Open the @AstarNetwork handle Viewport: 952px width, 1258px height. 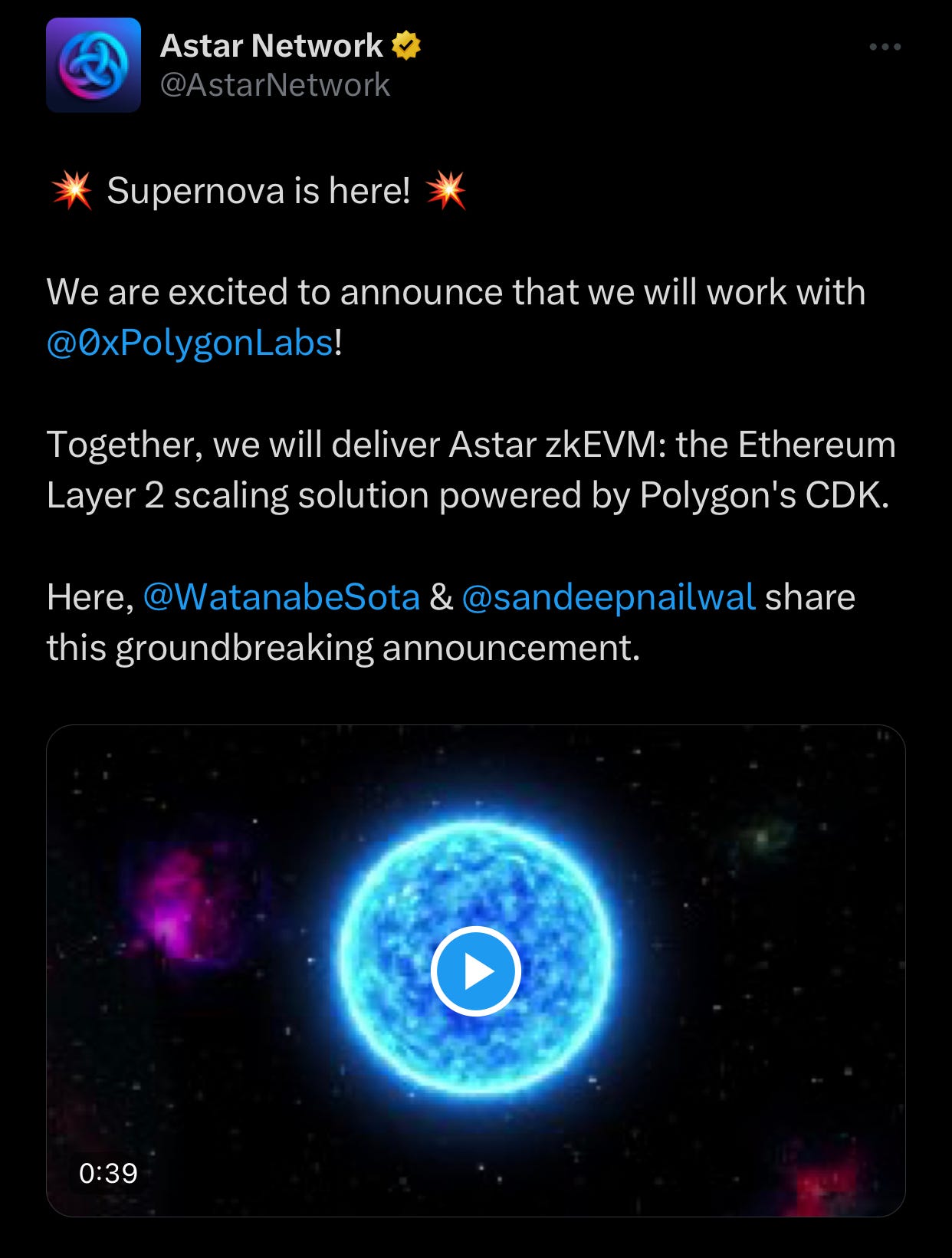275,85
